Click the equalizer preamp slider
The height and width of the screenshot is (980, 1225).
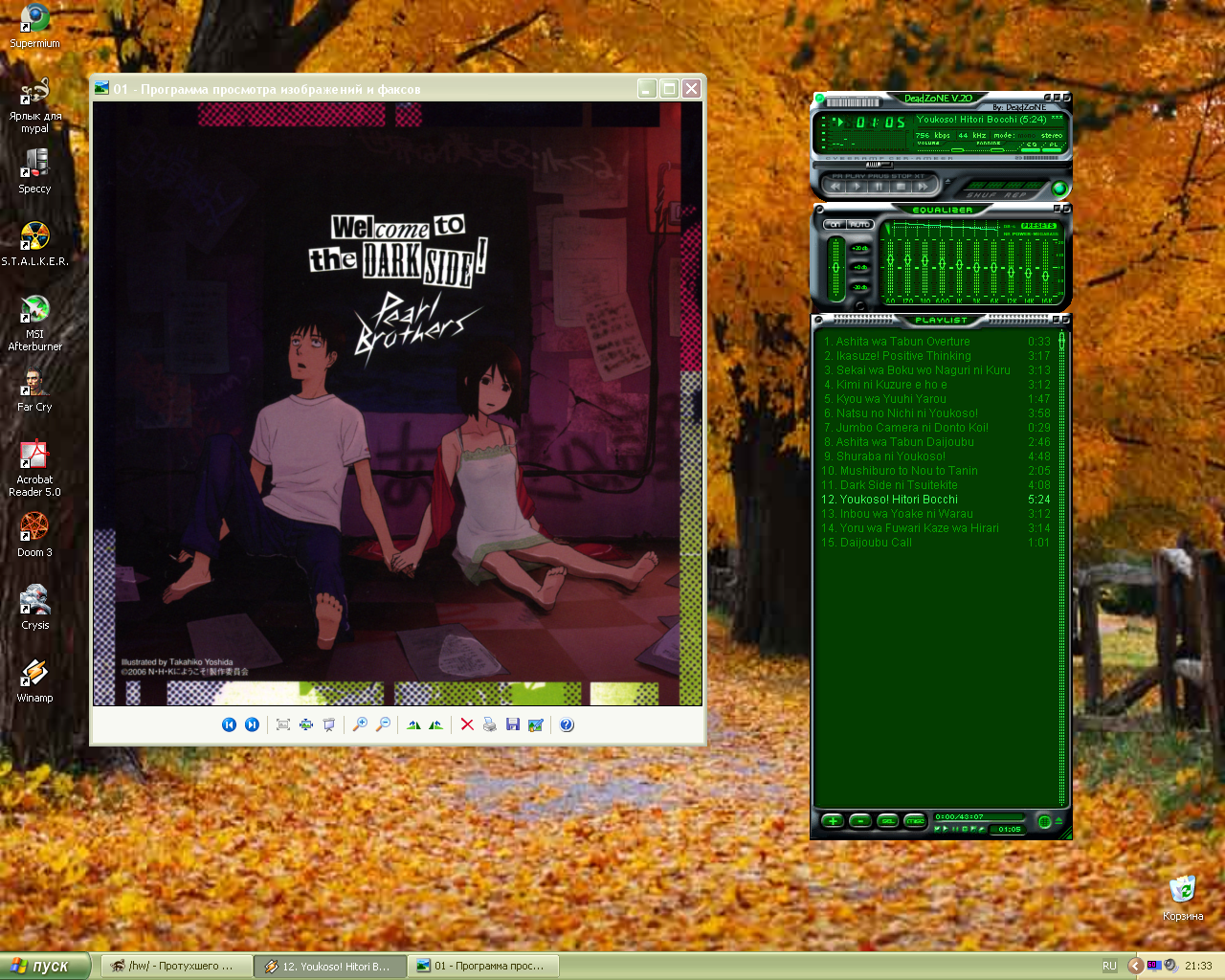[836, 267]
